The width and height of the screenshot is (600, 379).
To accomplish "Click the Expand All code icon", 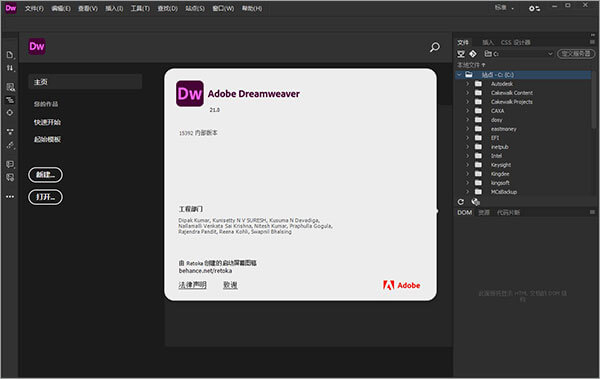I will click(x=10, y=132).
